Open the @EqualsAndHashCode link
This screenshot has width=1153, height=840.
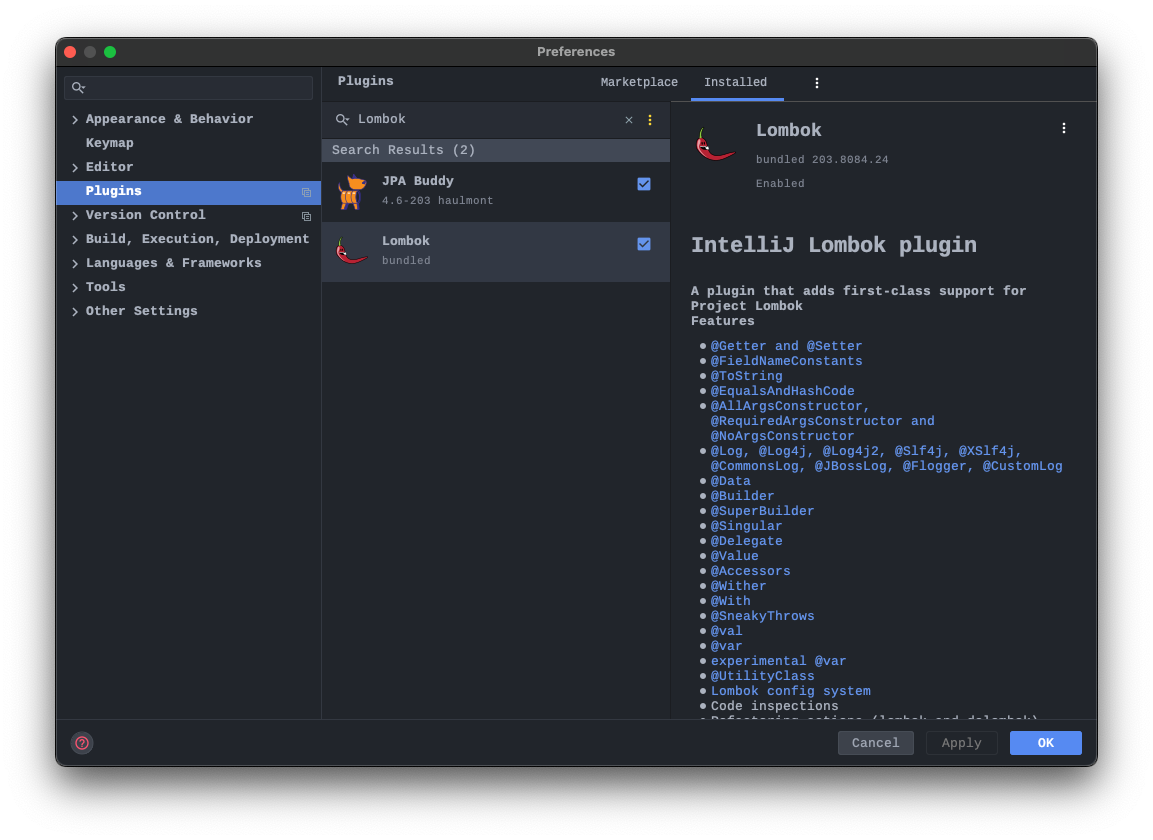pyautogui.click(x=782, y=391)
